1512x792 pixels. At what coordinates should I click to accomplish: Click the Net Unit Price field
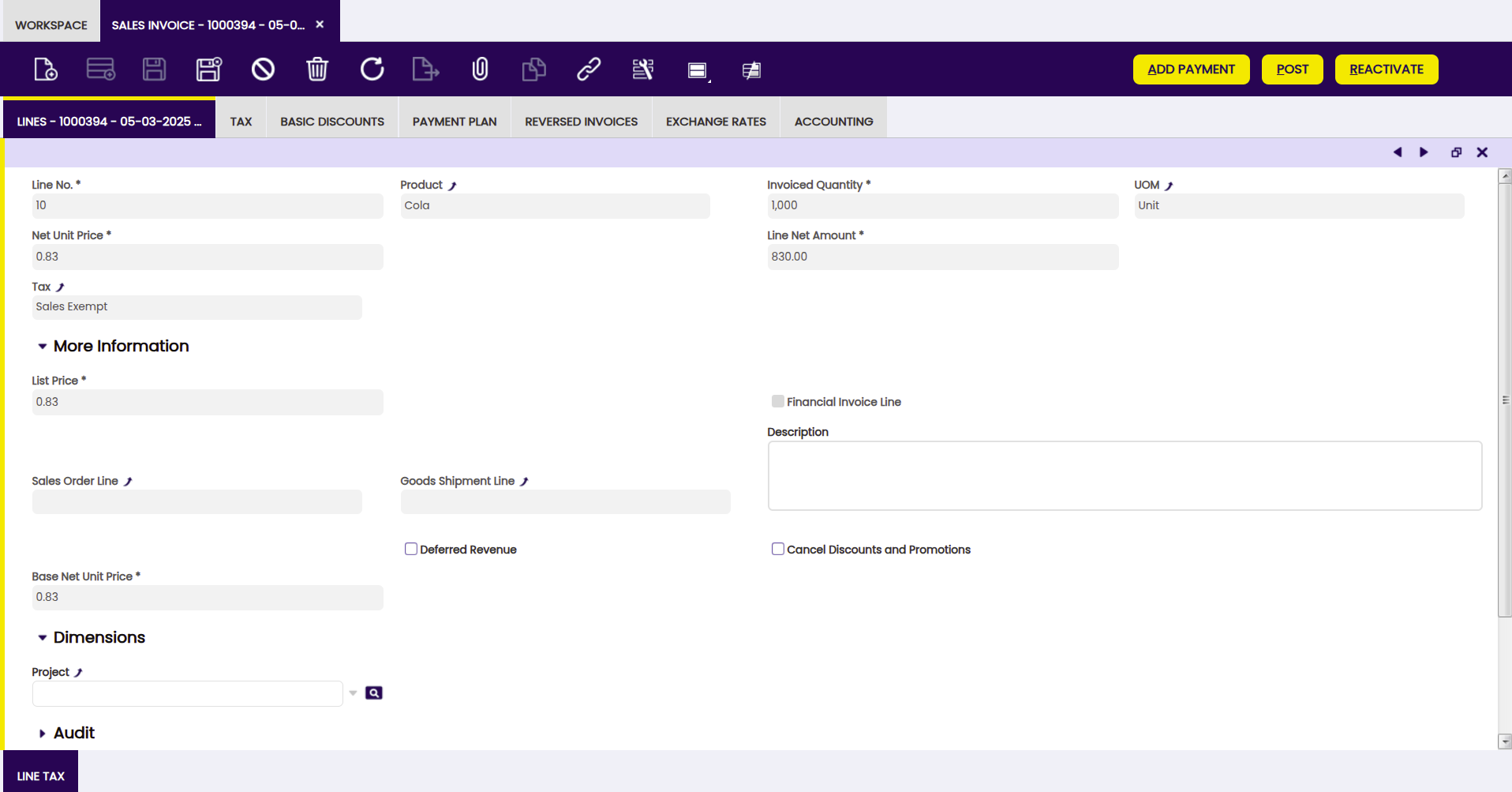coord(208,257)
